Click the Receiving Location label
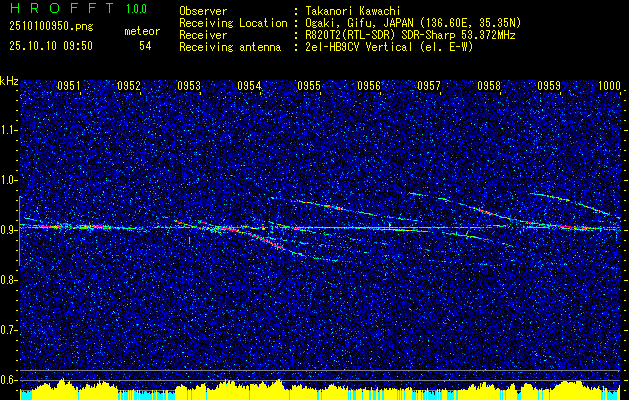 233,23
